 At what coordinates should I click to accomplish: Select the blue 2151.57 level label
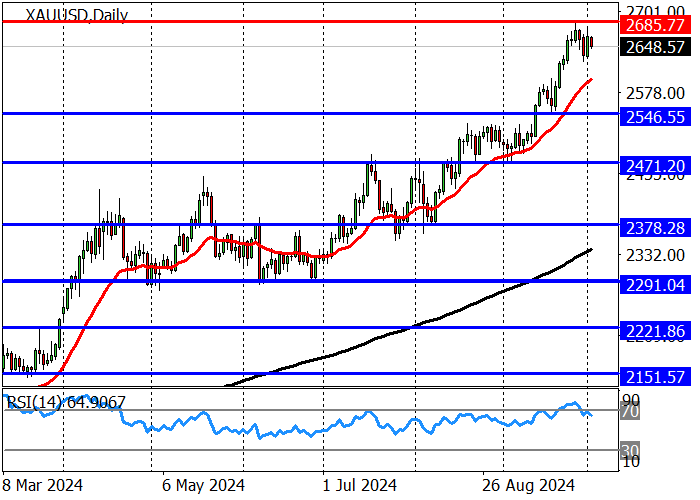click(655, 377)
